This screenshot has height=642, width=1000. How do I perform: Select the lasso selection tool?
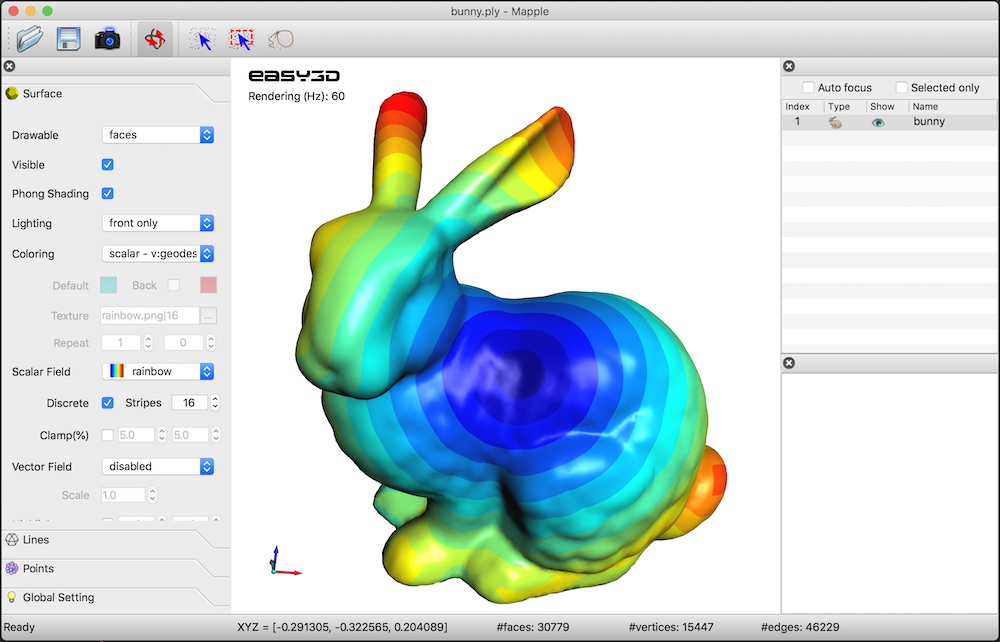(281, 40)
